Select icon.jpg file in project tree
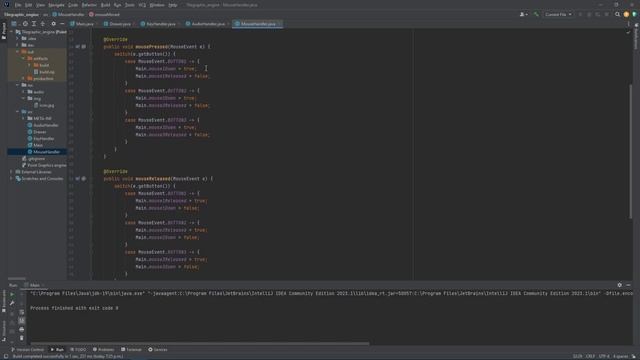Viewport: 640px width, 360px height. point(46,105)
